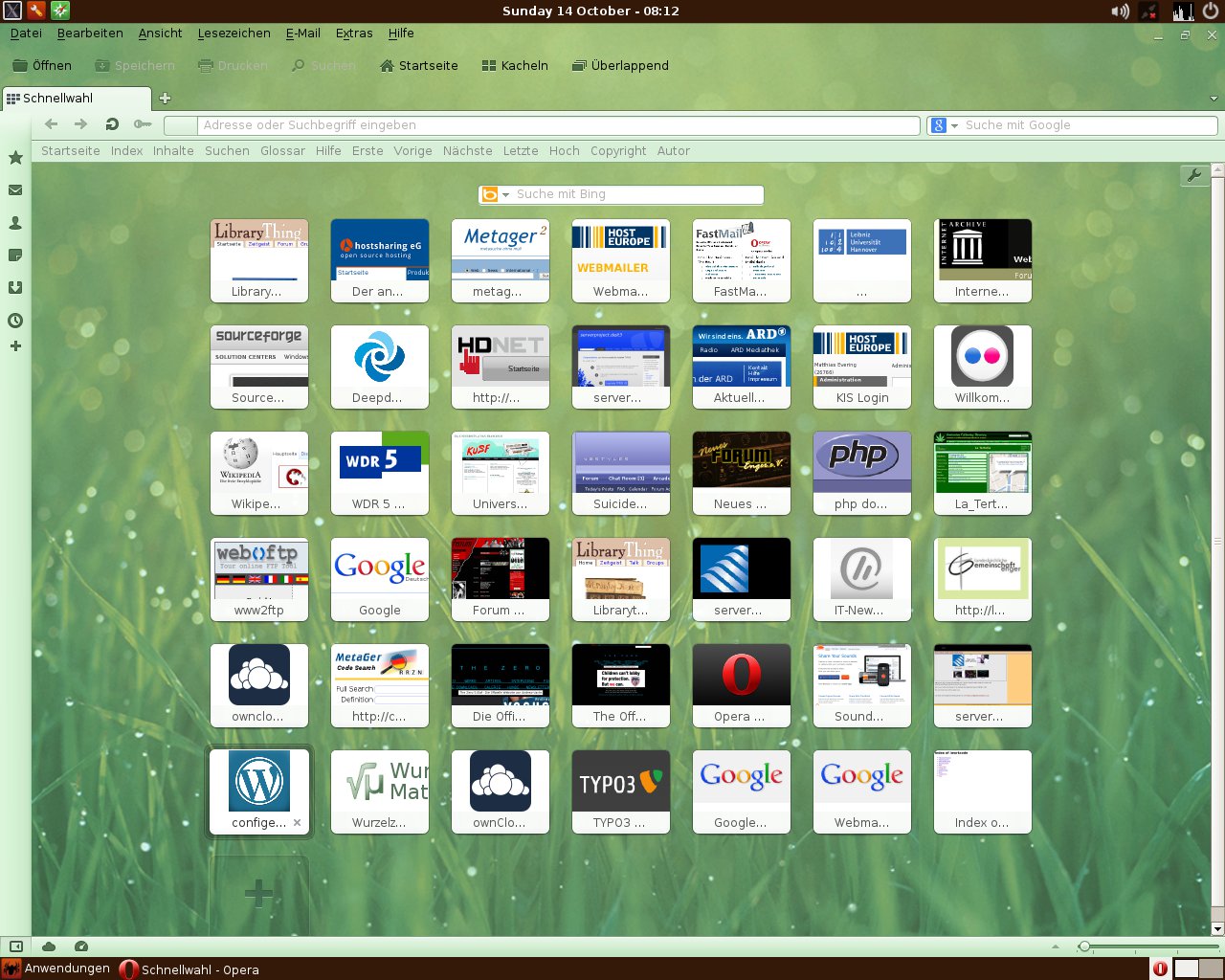Toggle Opera Turbo in the status bar

(x=81, y=947)
